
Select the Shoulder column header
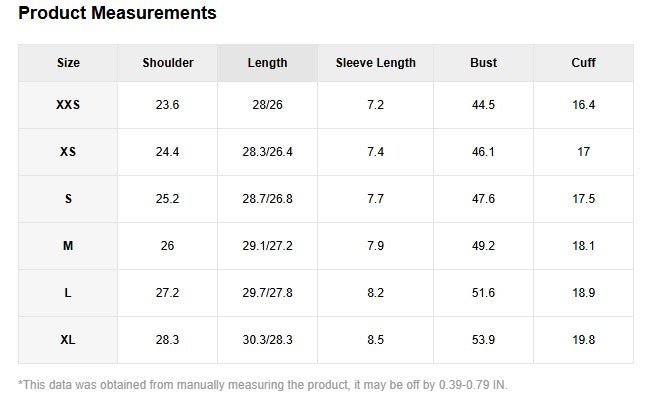[168, 63]
